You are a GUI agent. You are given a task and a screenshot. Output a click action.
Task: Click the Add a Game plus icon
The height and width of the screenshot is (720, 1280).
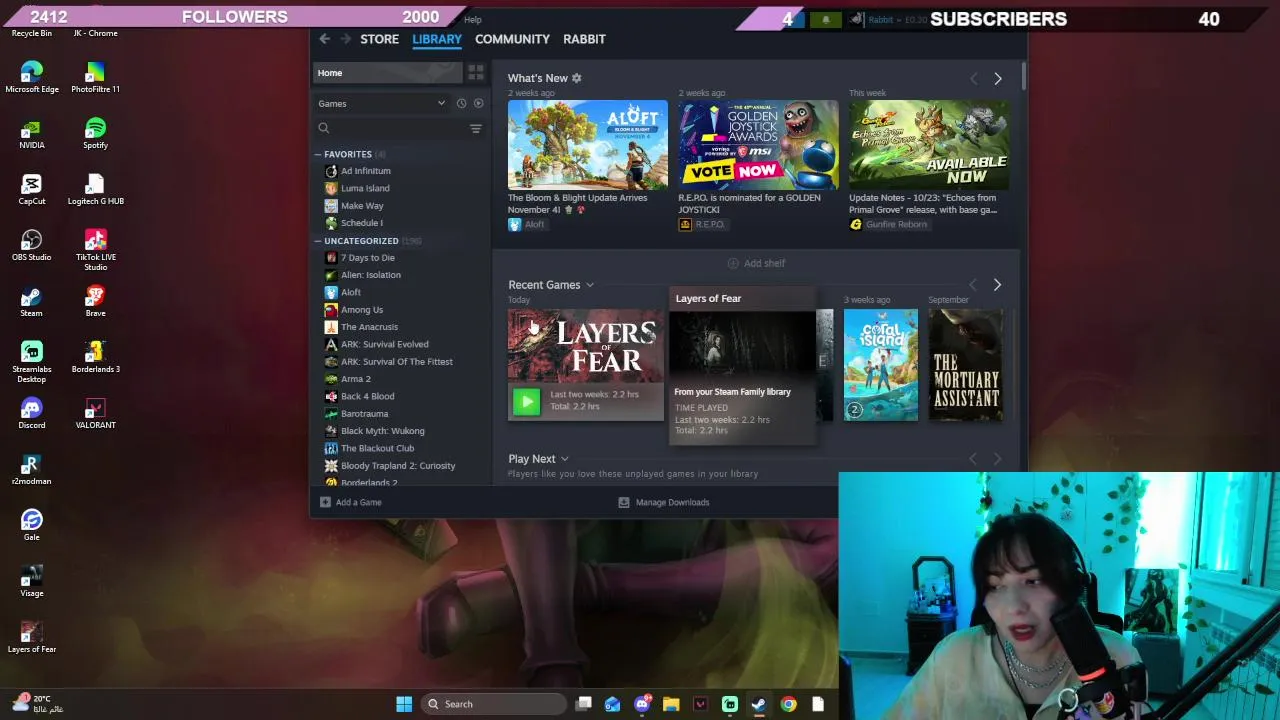click(x=325, y=502)
